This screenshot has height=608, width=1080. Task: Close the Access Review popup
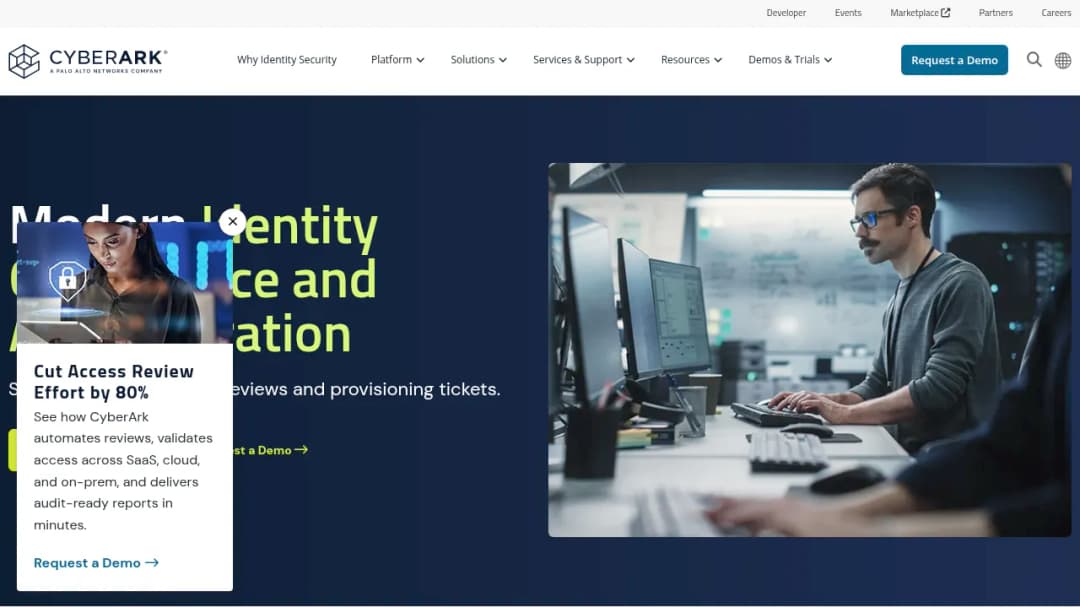click(x=233, y=222)
